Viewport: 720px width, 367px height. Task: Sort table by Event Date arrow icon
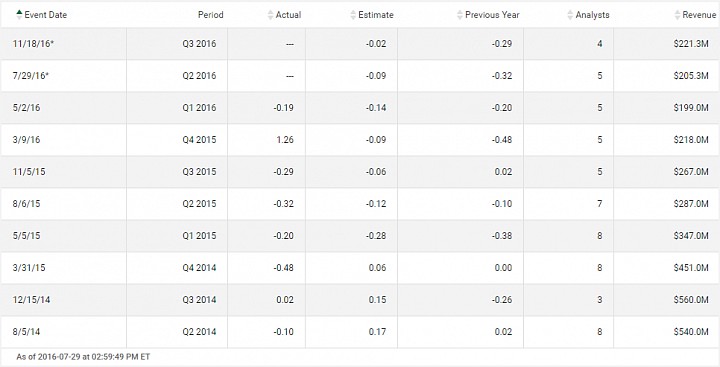(x=19, y=15)
